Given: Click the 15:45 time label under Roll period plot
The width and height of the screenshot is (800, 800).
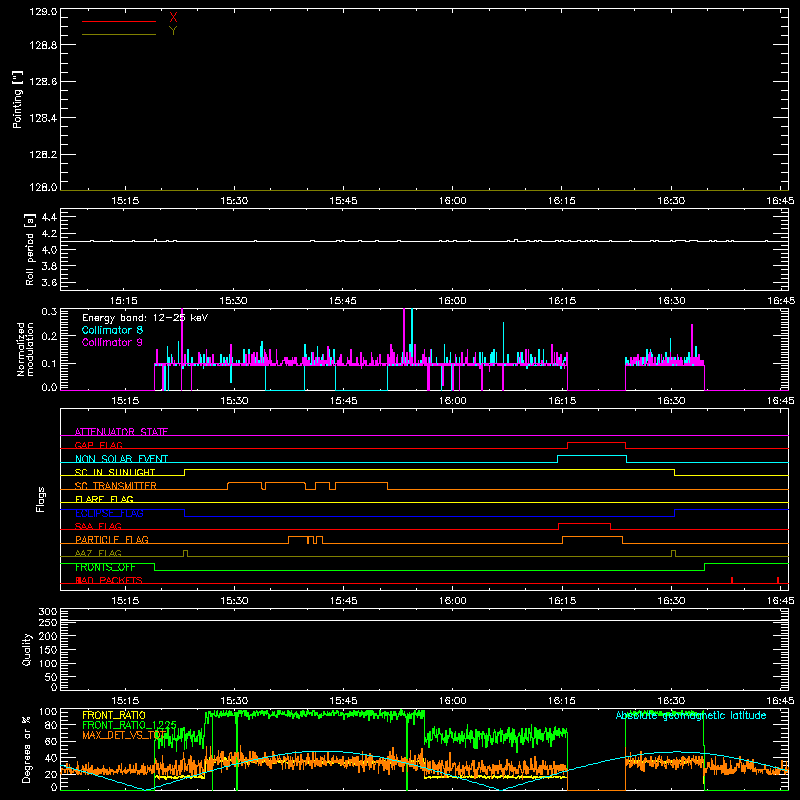Looking at the screenshot, I should [x=343, y=301].
